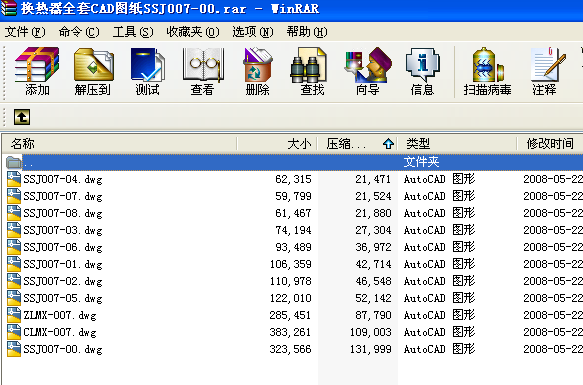Screen dimensions: 583x385
Task: Click the WinRAR title bar books icon
Action: click(9, 8)
